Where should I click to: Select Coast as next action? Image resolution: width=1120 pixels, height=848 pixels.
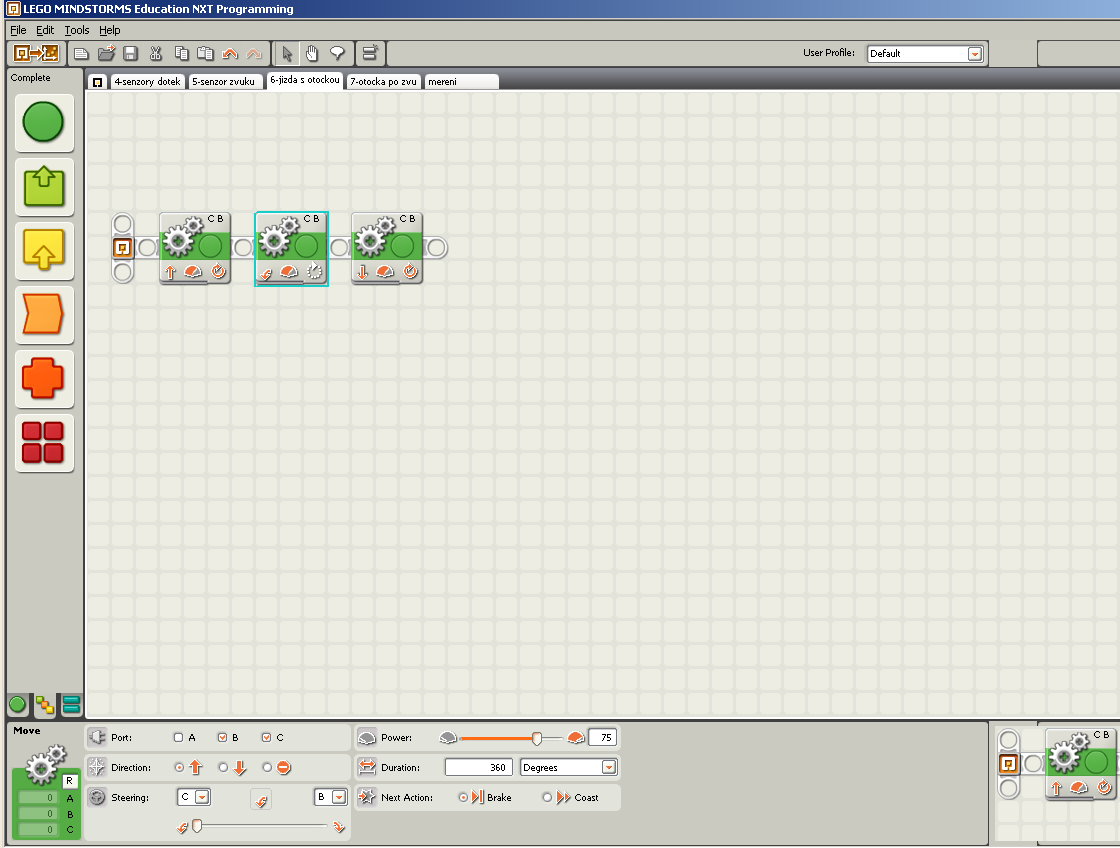(x=547, y=797)
